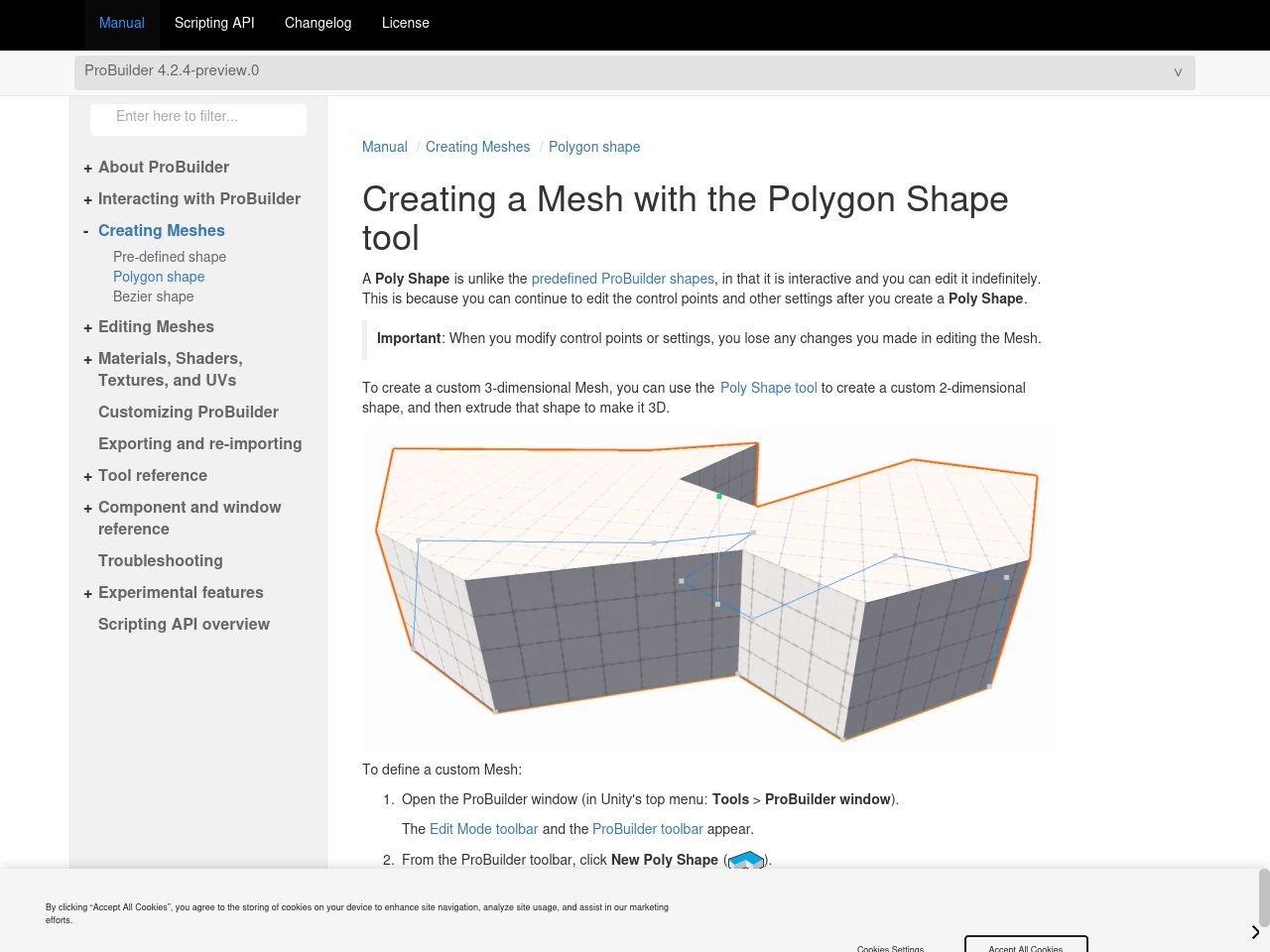The image size is (1270, 952).
Task: Click the Polygon shape breadcrumb link
Action: tap(594, 147)
